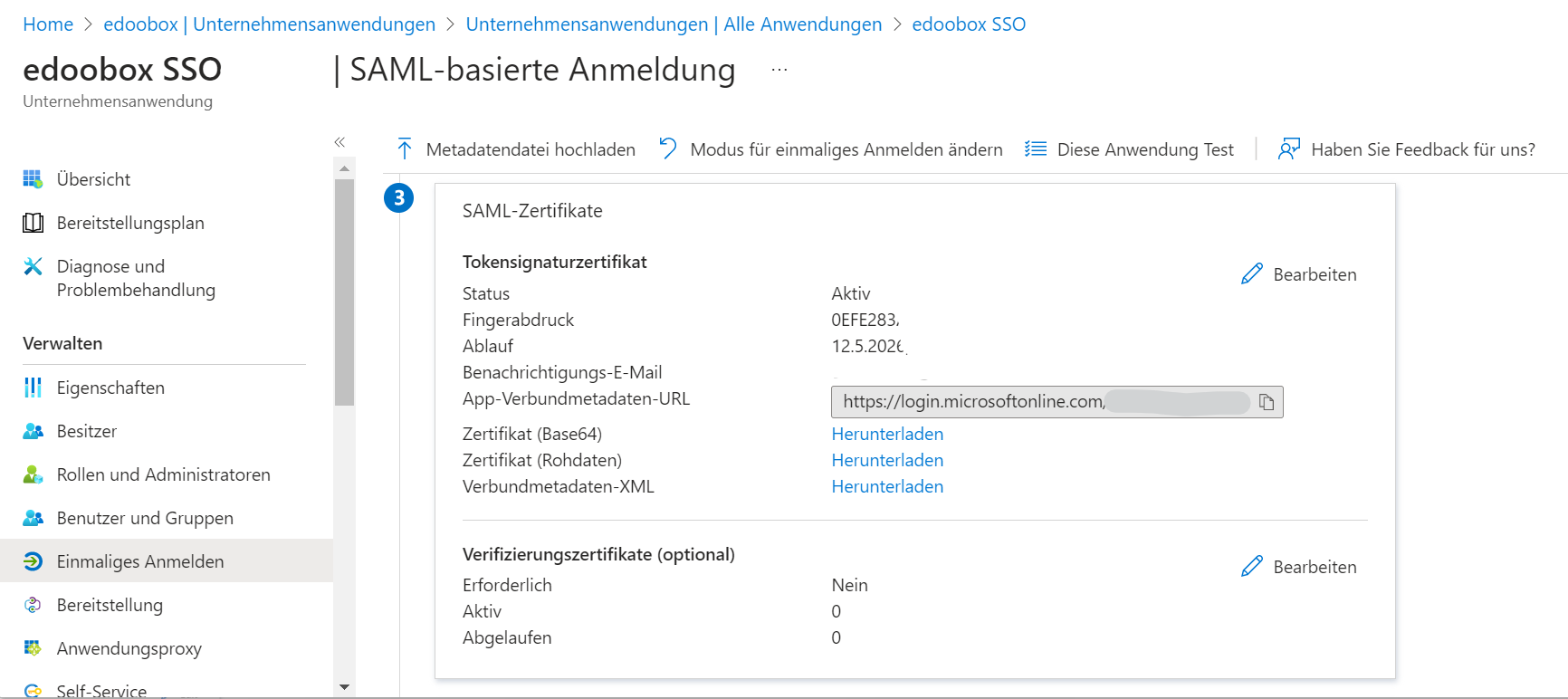The height and width of the screenshot is (699, 1568).
Task: Open the ellipsis menu beside page title
Action: click(x=779, y=70)
